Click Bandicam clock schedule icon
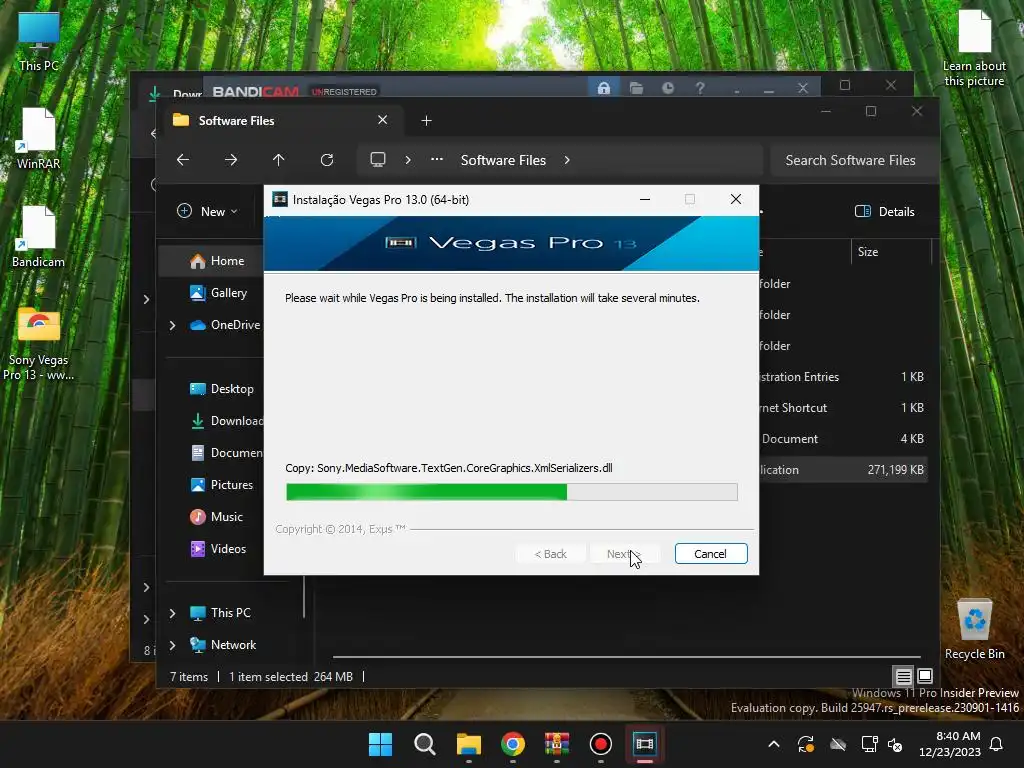This screenshot has height=768, width=1024. pyautogui.click(x=667, y=88)
